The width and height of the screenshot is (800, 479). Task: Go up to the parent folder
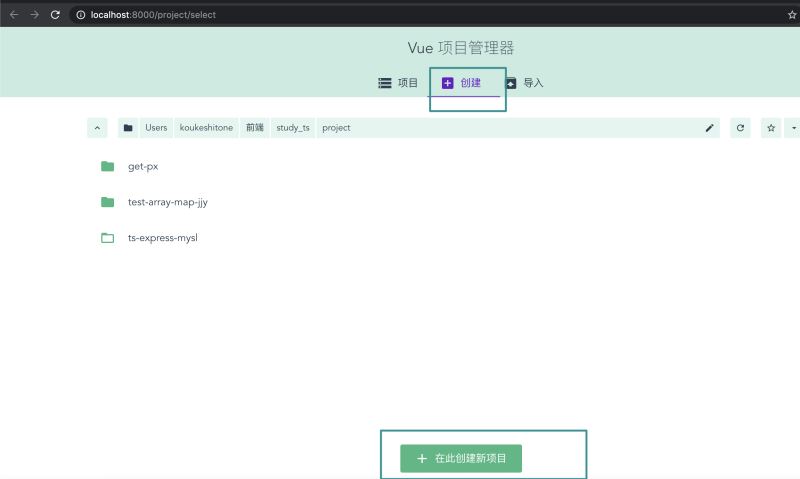[97, 128]
